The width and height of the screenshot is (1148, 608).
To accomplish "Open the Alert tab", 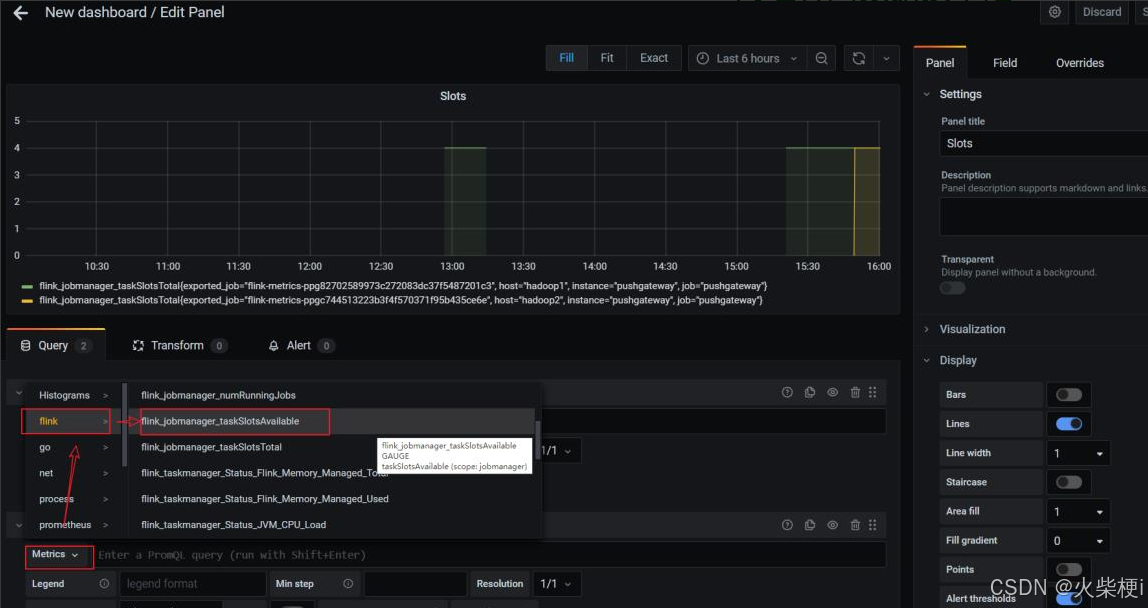I will (x=300, y=345).
